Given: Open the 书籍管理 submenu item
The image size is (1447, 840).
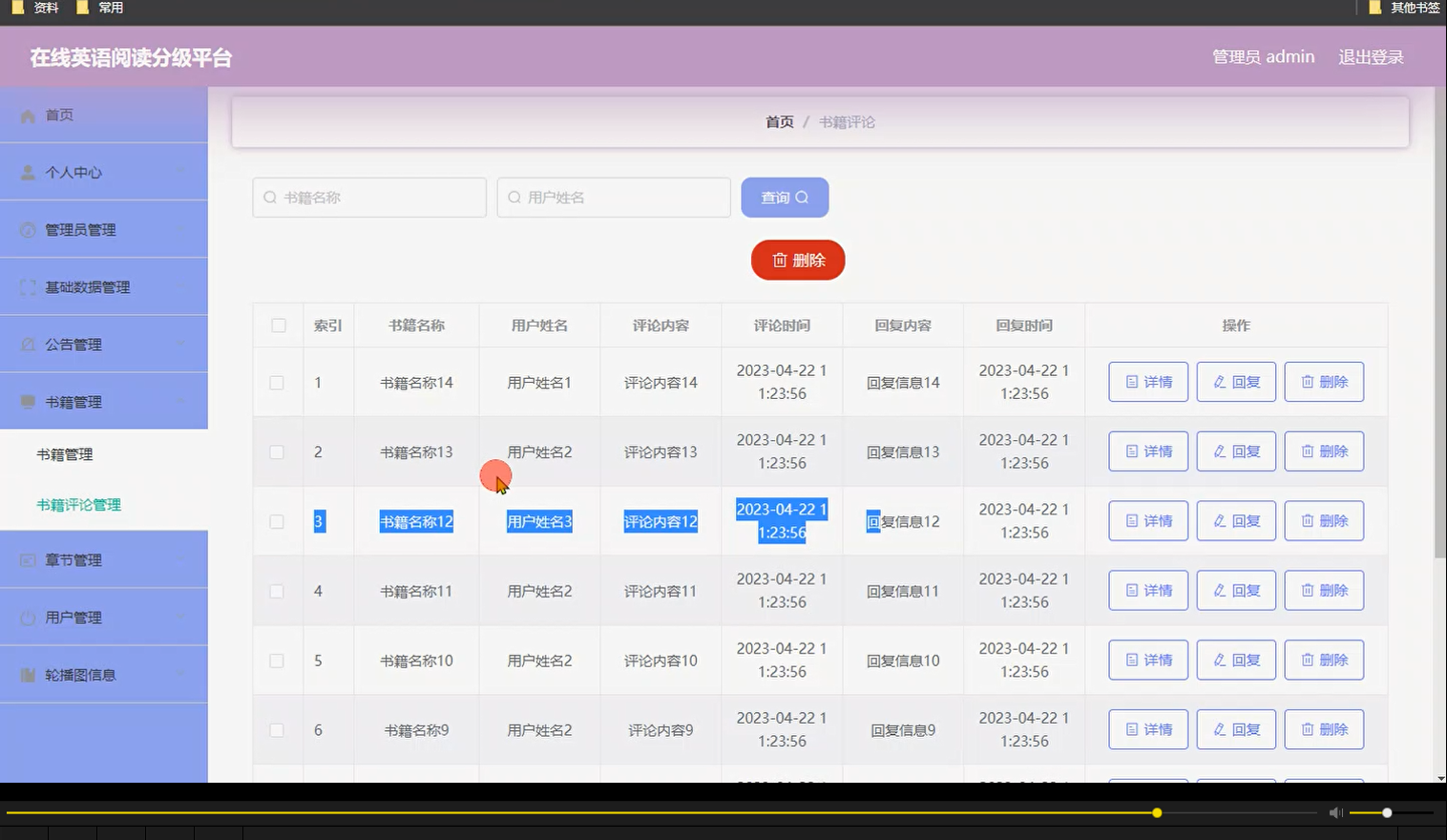Looking at the screenshot, I should pos(104,454).
